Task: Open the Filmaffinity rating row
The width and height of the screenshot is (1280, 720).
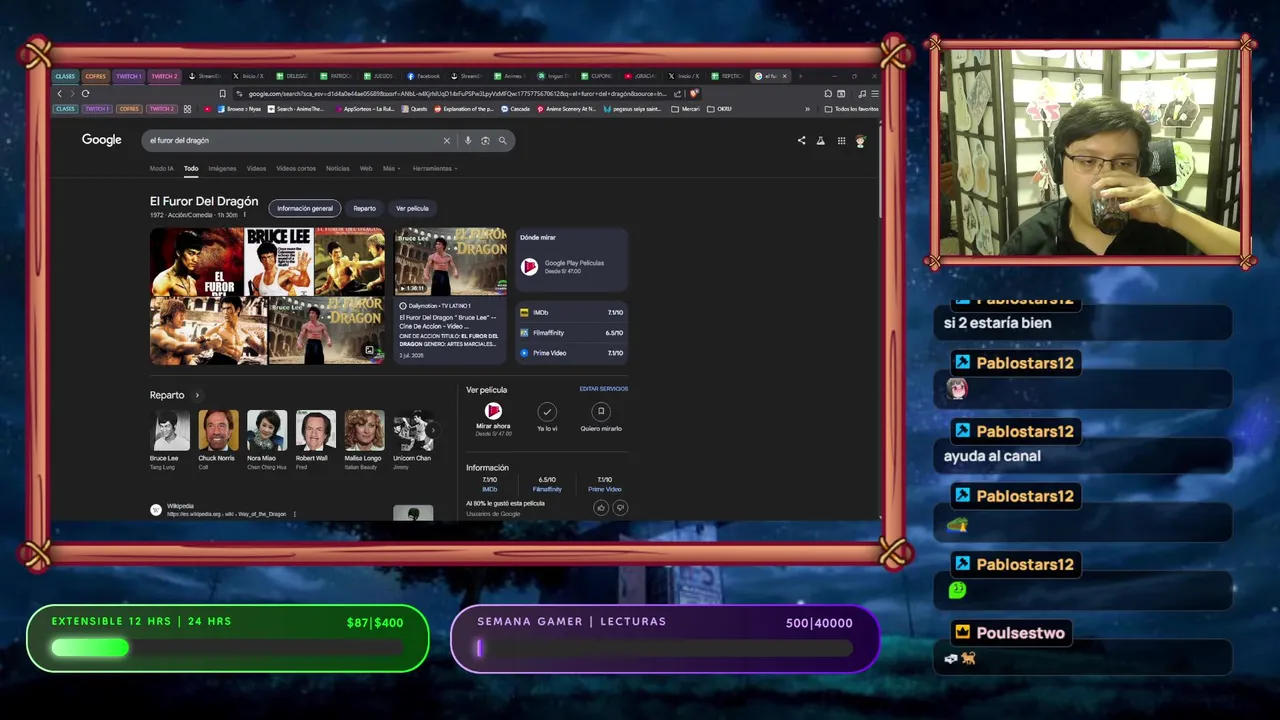Action: tap(572, 333)
